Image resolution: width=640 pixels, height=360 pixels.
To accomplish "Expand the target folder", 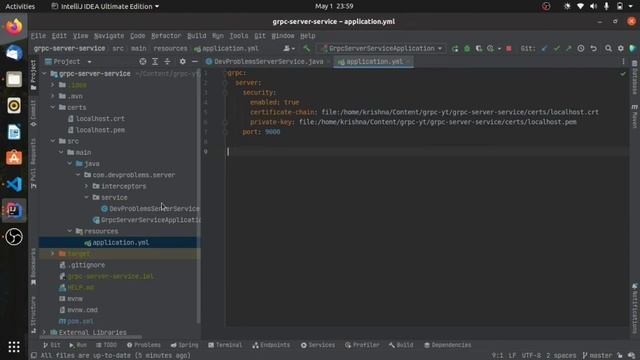I will tap(53, 253).
